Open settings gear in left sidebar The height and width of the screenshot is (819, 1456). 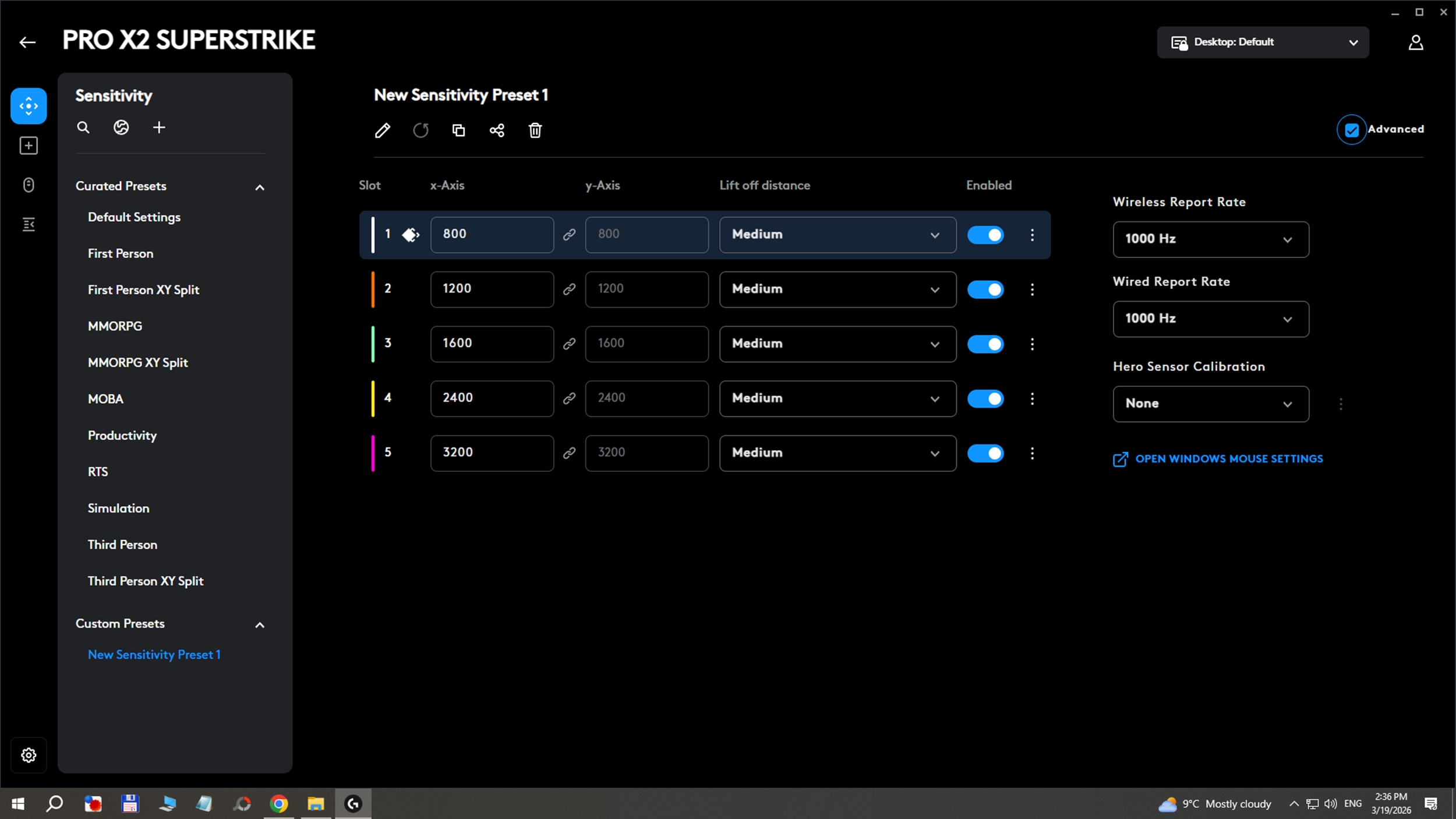pyautogui.click(x=29, y=755)
